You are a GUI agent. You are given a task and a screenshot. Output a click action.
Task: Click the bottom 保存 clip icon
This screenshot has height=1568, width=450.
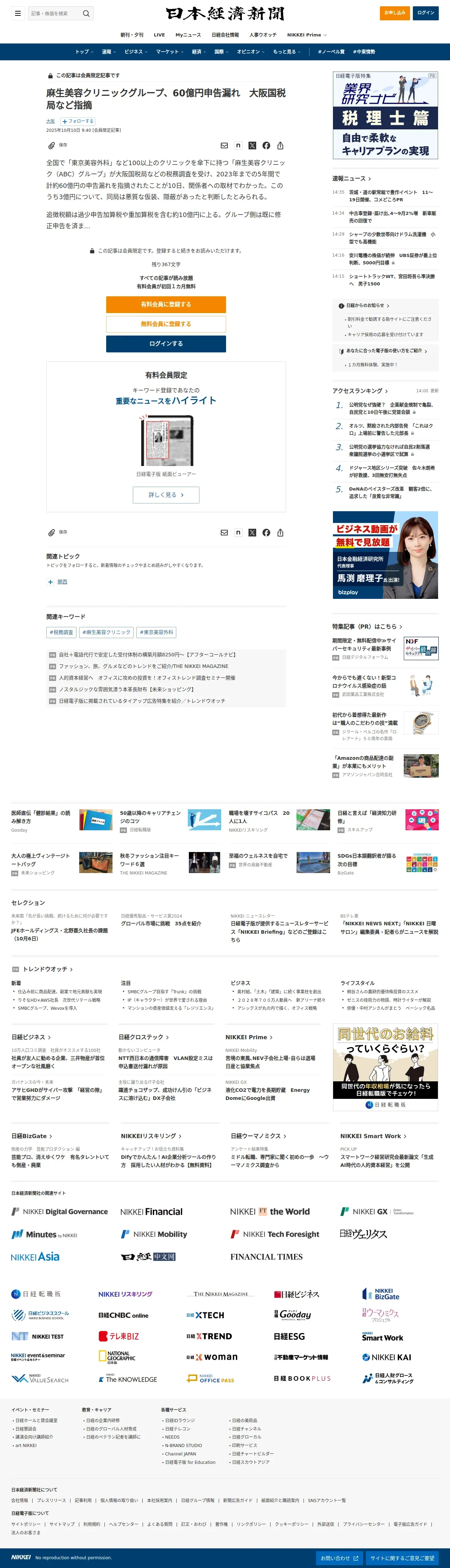coord(52,533)
